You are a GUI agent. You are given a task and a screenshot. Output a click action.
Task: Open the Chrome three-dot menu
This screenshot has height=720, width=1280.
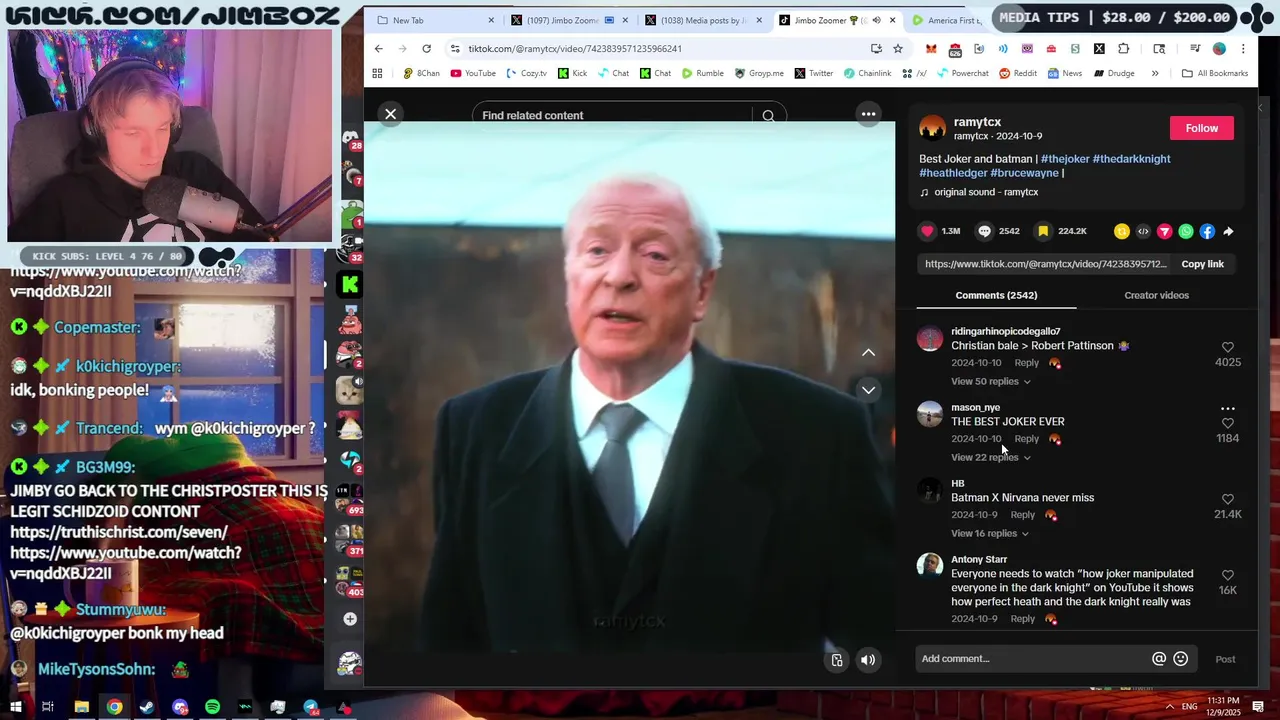(1243, 48)
